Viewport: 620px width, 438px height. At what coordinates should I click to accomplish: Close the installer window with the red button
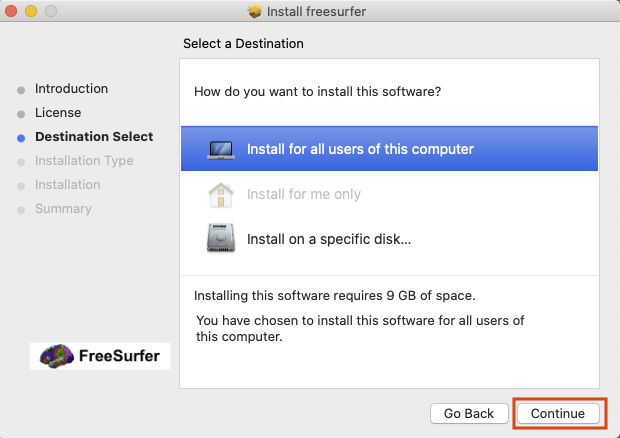[x=11, y=12]
